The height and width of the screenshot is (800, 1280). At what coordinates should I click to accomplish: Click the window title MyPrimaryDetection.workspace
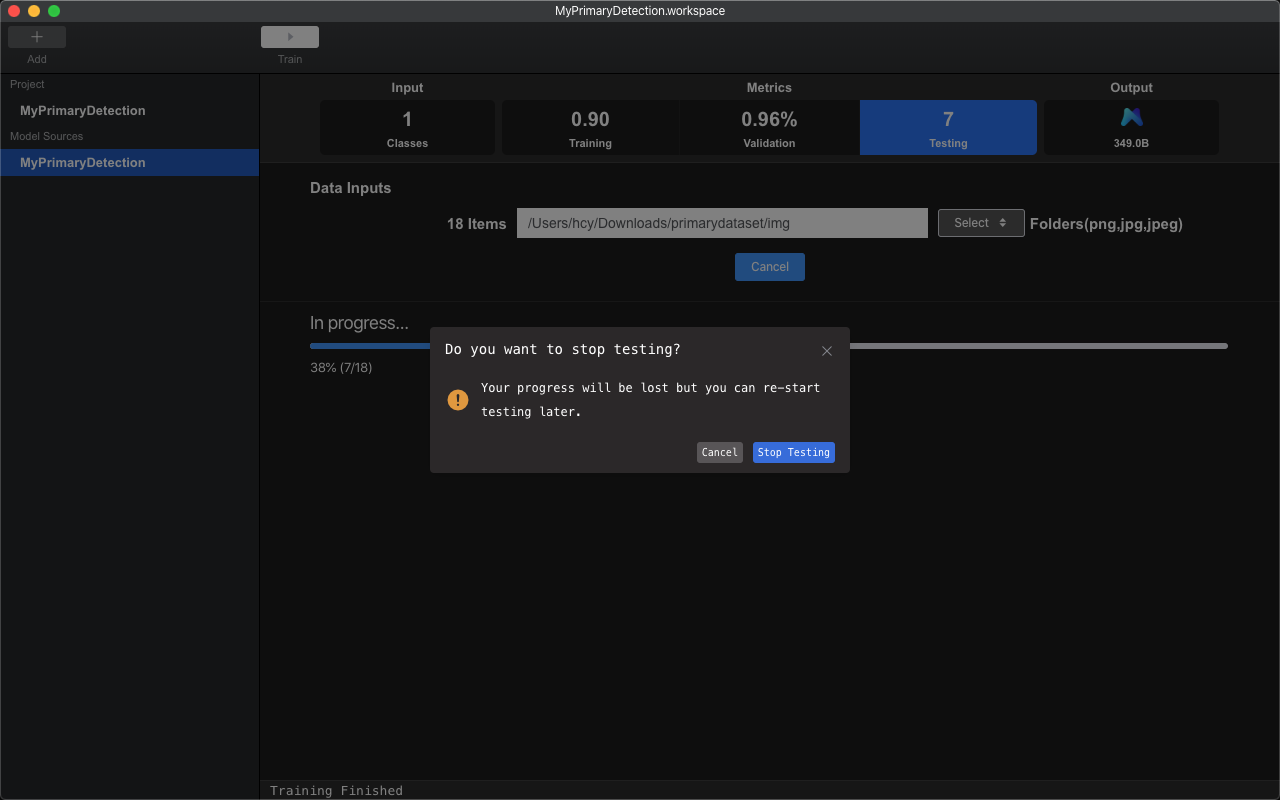pos(640,11)
